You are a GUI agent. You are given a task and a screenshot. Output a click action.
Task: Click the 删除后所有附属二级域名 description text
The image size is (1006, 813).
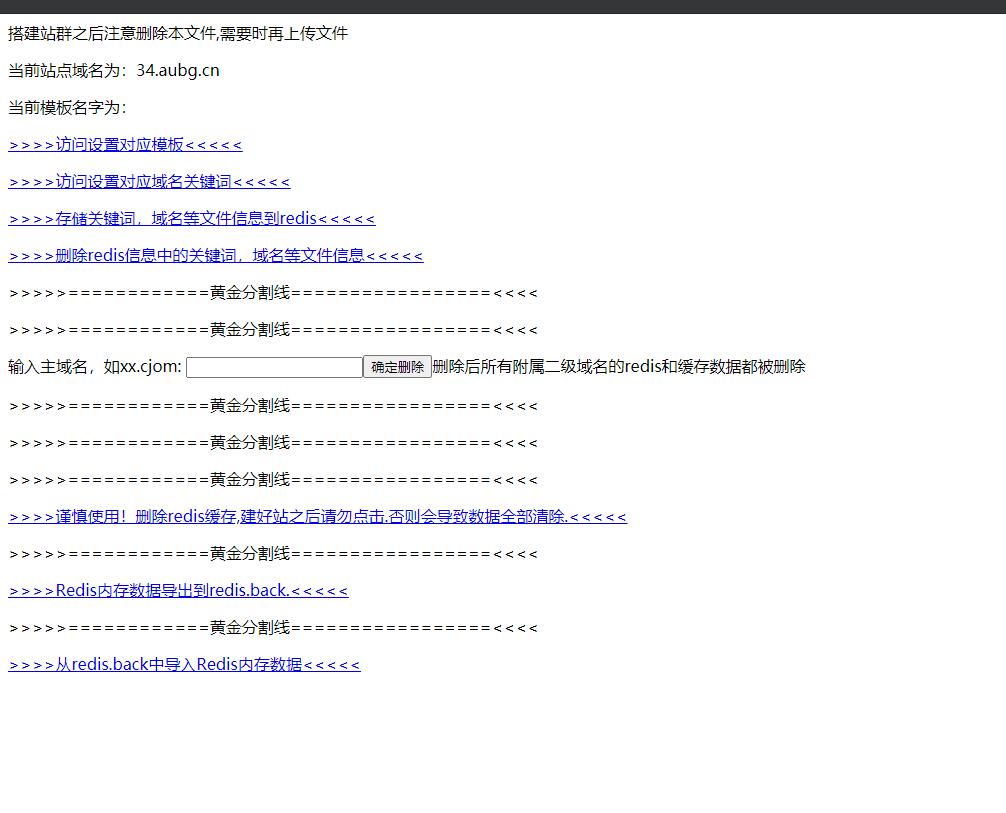[618, 367]
